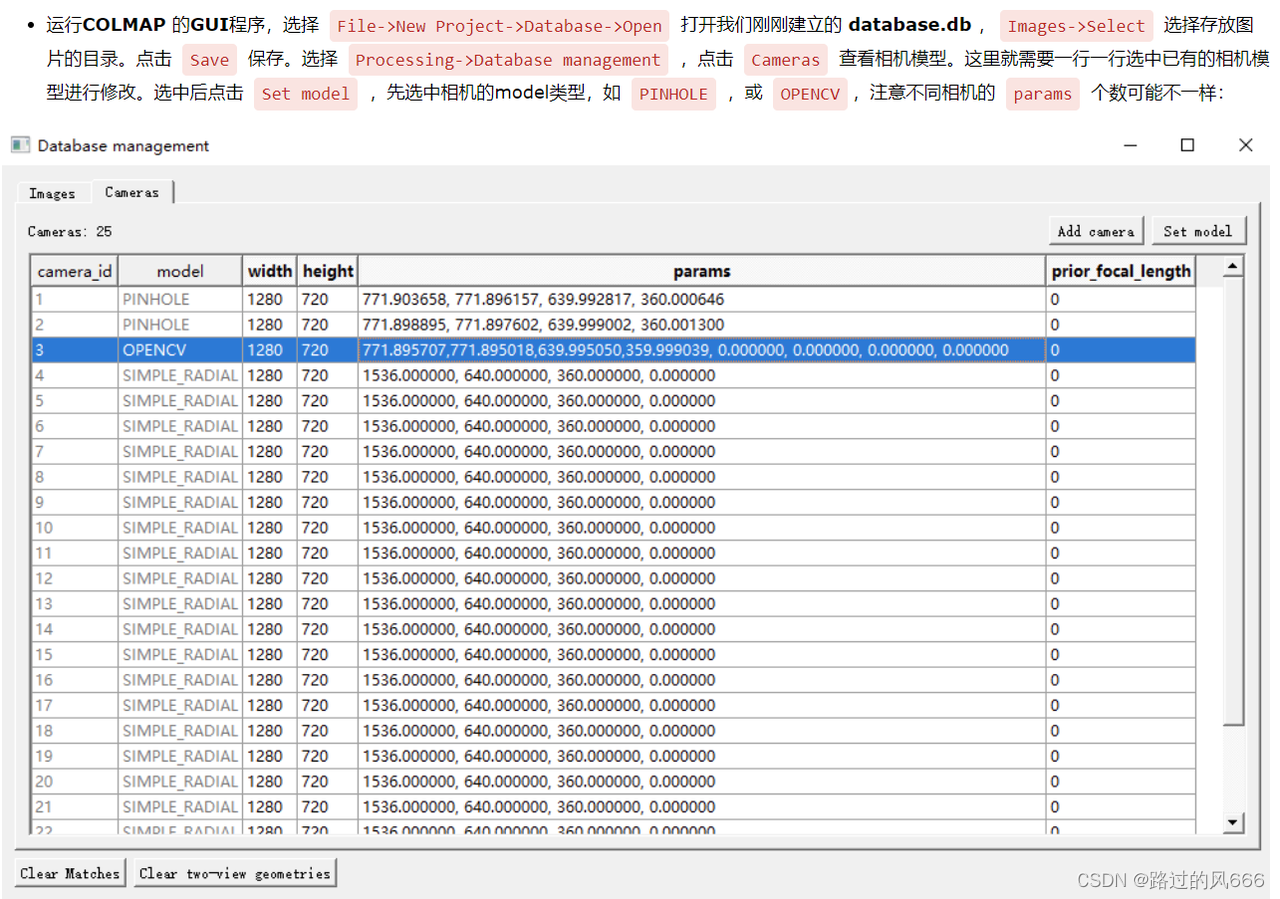Viewport: 1280px width, 899px height.
Task: Click params cell of camera 16
Action: tap(702, 680)
